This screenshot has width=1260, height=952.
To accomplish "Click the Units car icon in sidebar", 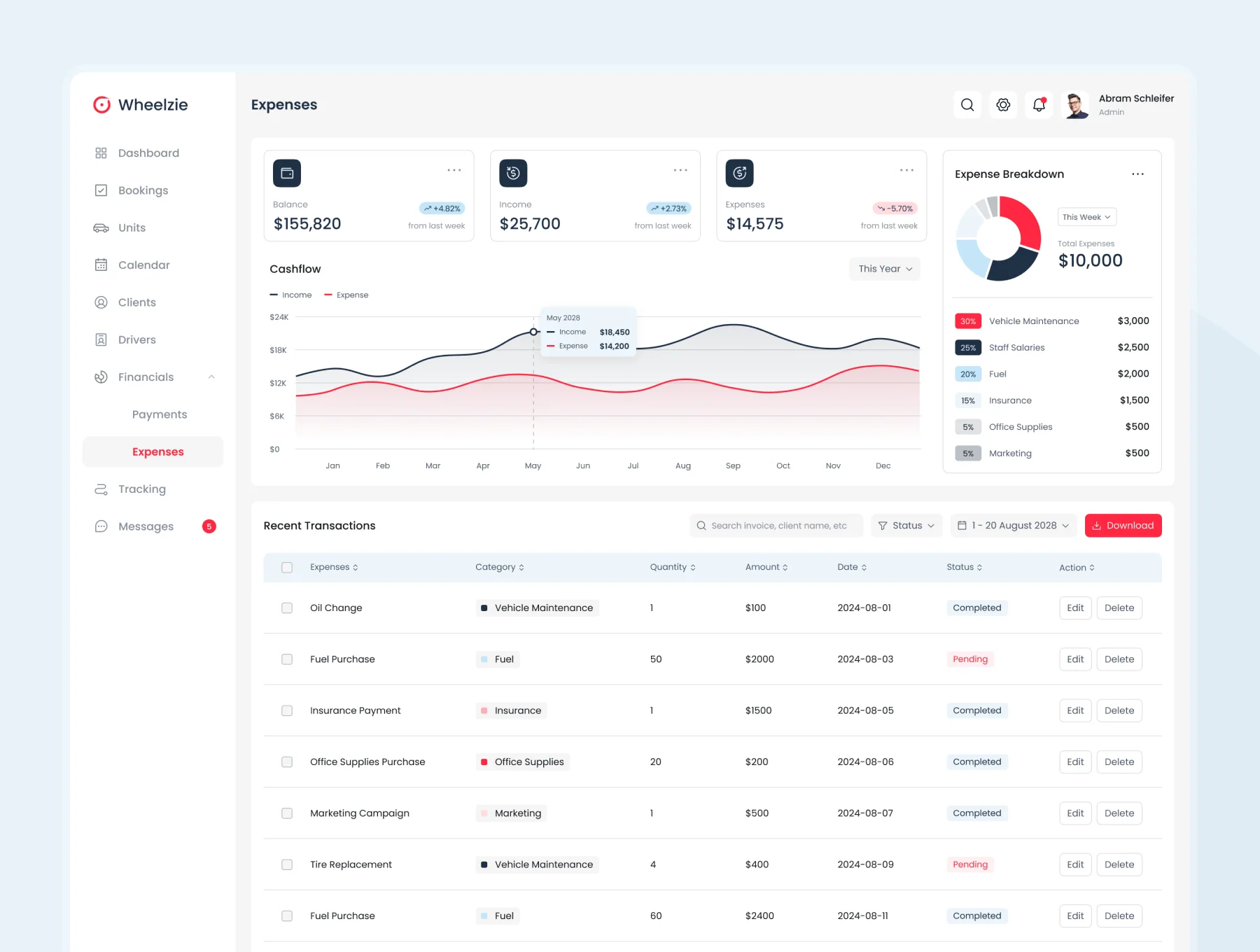I will pyautogui.click(x=101, y=227).
